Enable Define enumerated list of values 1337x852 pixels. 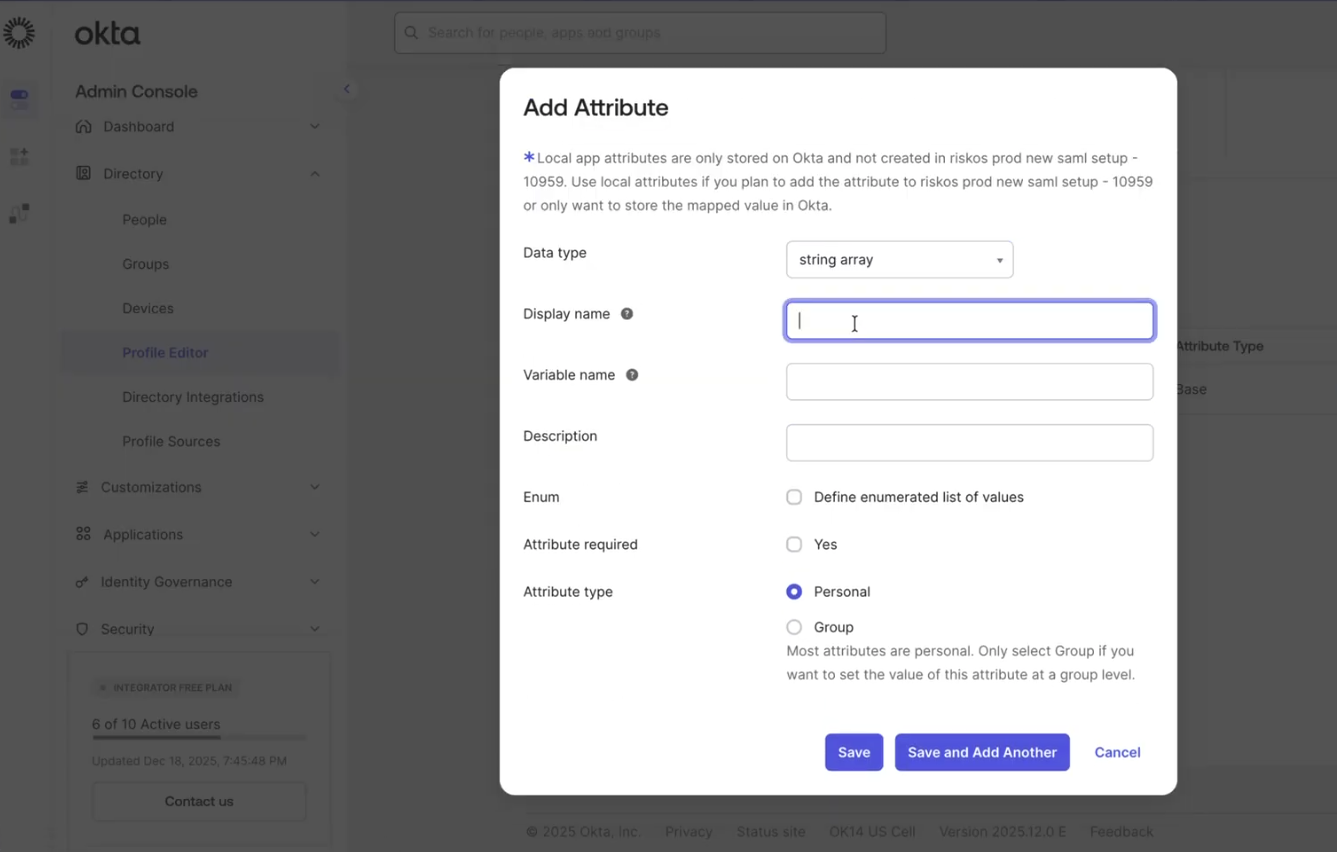click(794, 497)
